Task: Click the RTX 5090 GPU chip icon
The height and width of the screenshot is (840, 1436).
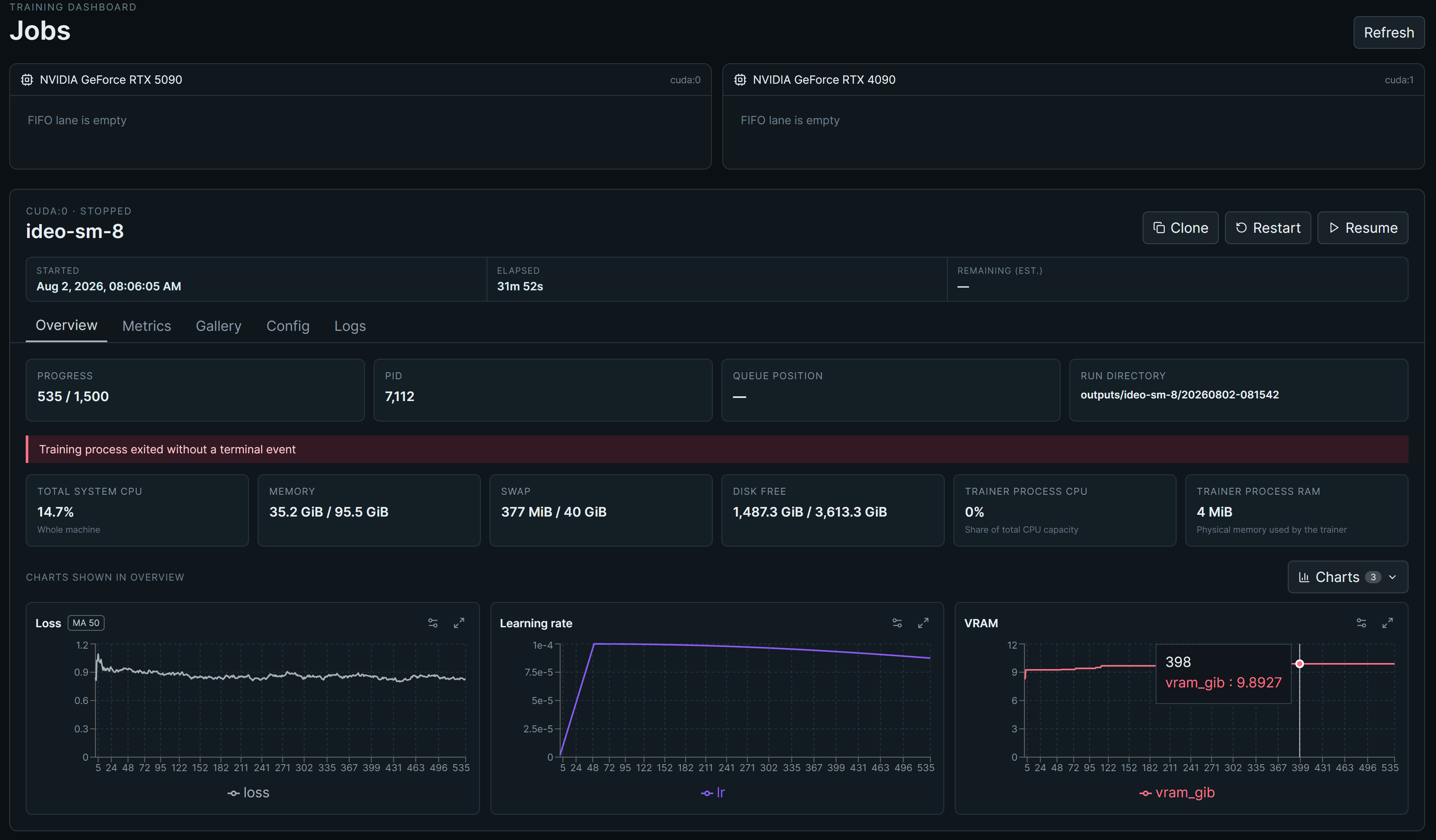Action: [x=27, y=80]
